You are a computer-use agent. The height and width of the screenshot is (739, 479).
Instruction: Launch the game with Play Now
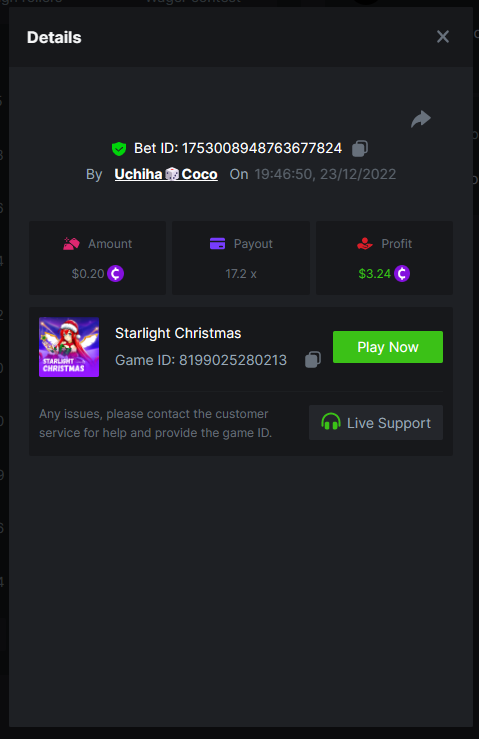pyautogui.click(x=388, y=347)
